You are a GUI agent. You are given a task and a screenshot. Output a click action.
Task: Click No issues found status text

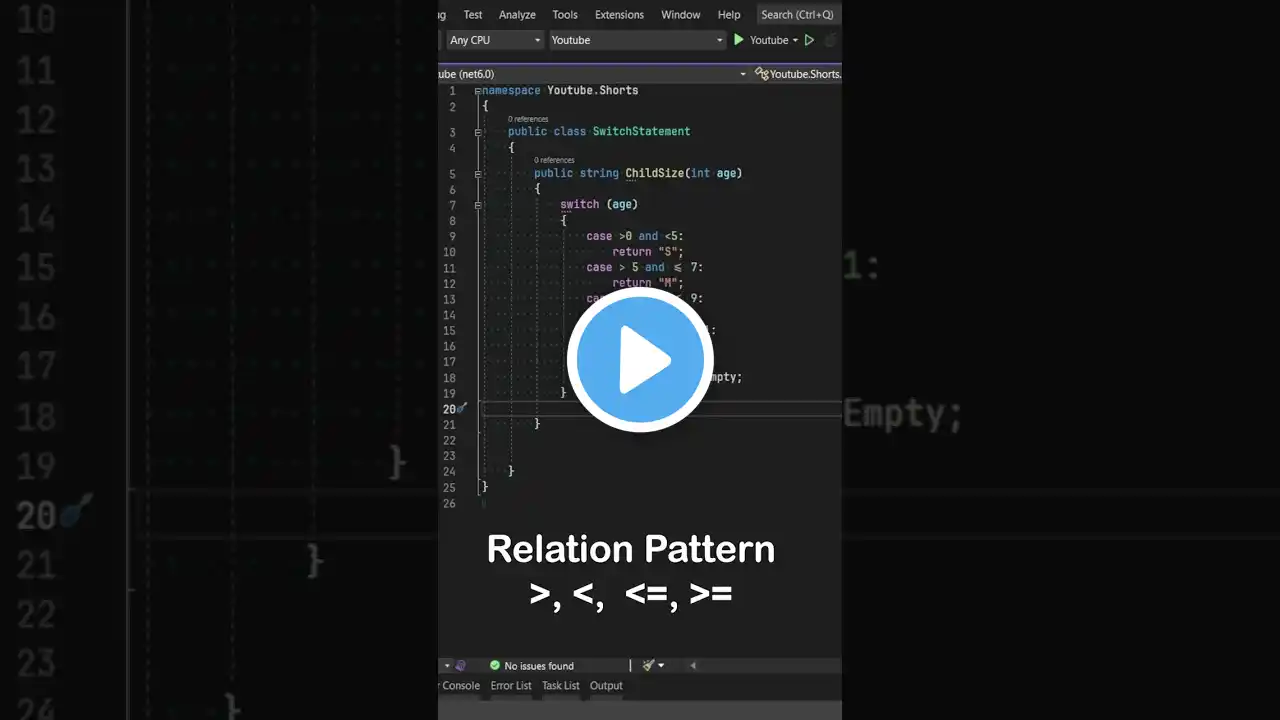click(539, 666)
